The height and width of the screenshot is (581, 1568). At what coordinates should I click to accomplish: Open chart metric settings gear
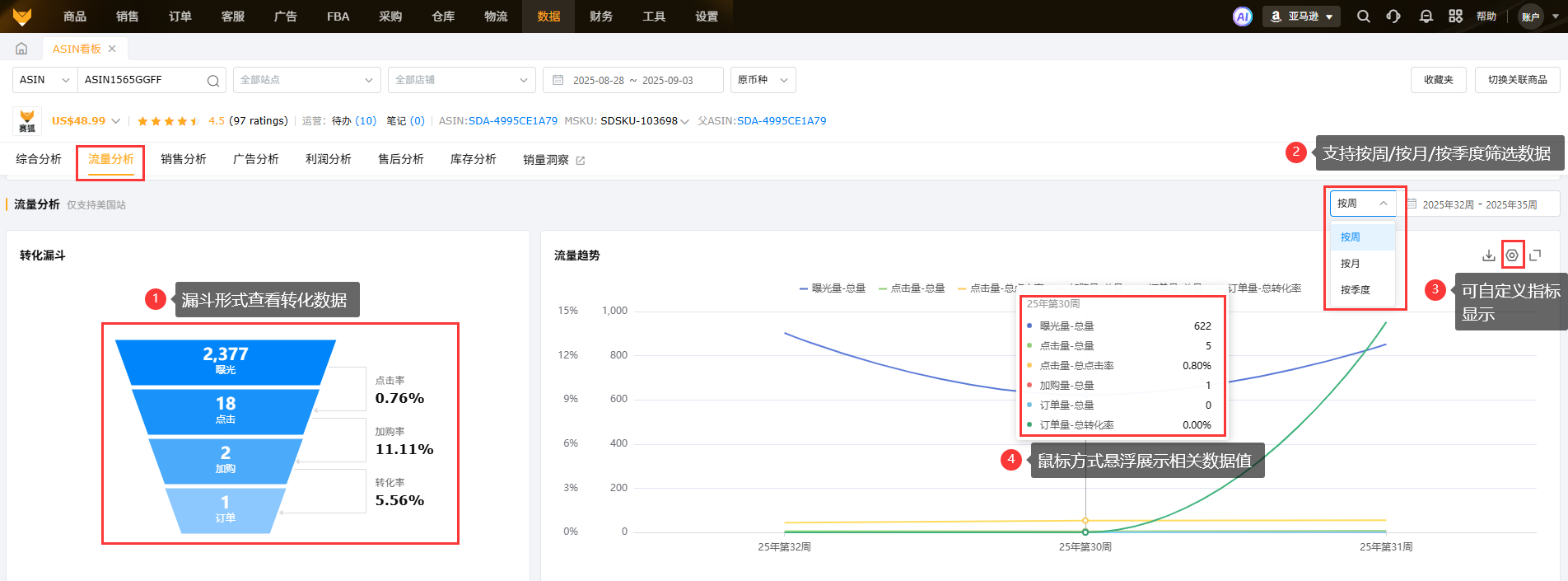click(1512, 255)
